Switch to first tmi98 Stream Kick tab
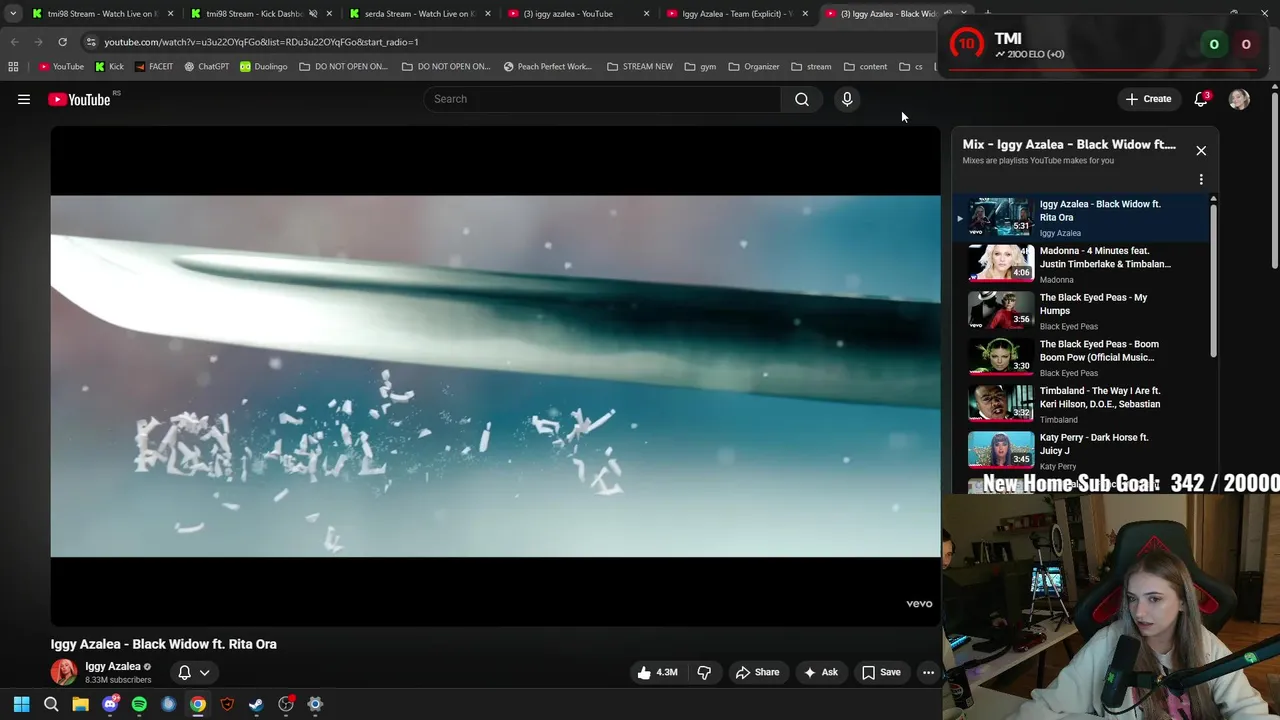 [x=100, y=14]
